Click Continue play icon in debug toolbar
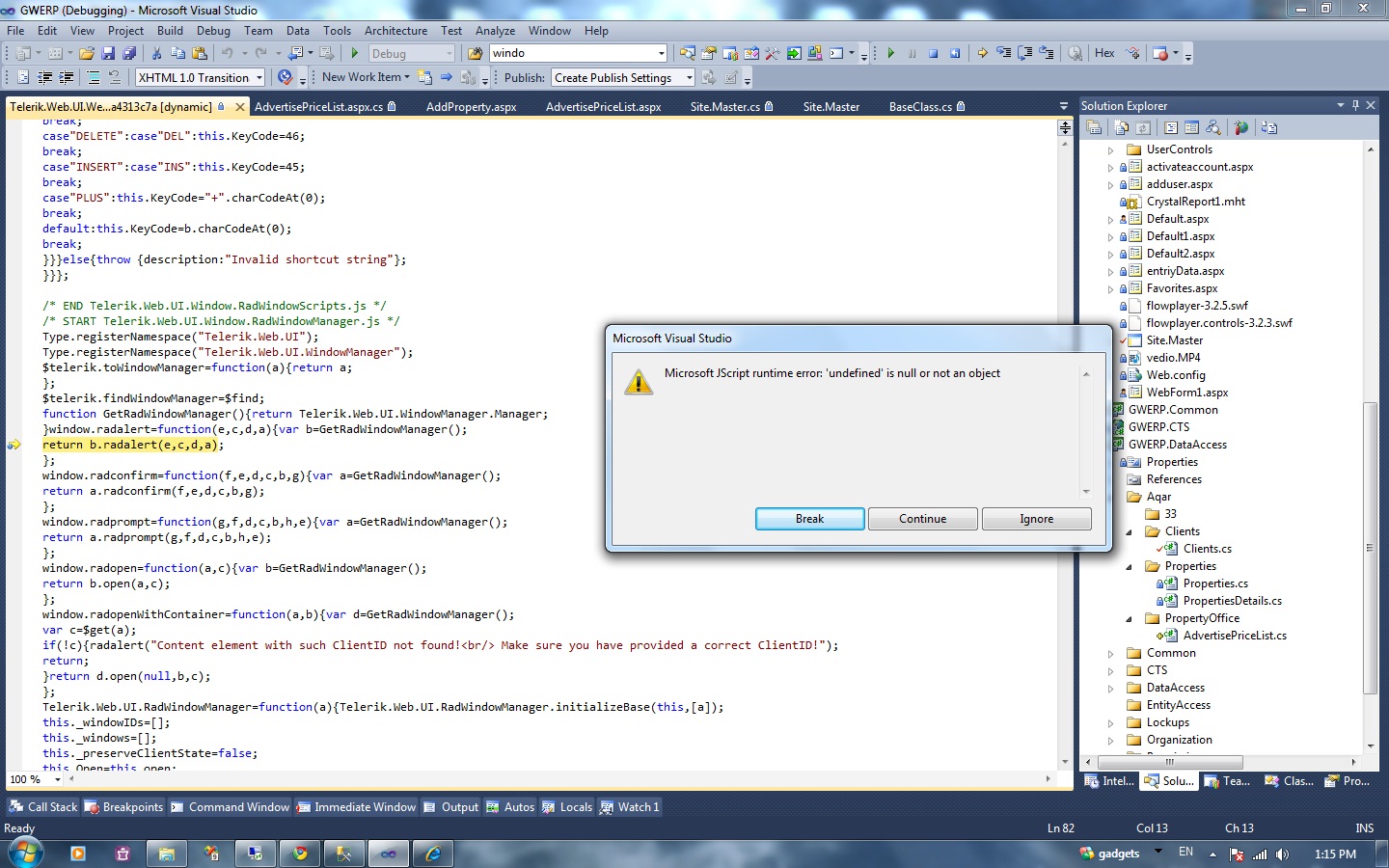Viewport: 1389px width, 868px height. 890,54
